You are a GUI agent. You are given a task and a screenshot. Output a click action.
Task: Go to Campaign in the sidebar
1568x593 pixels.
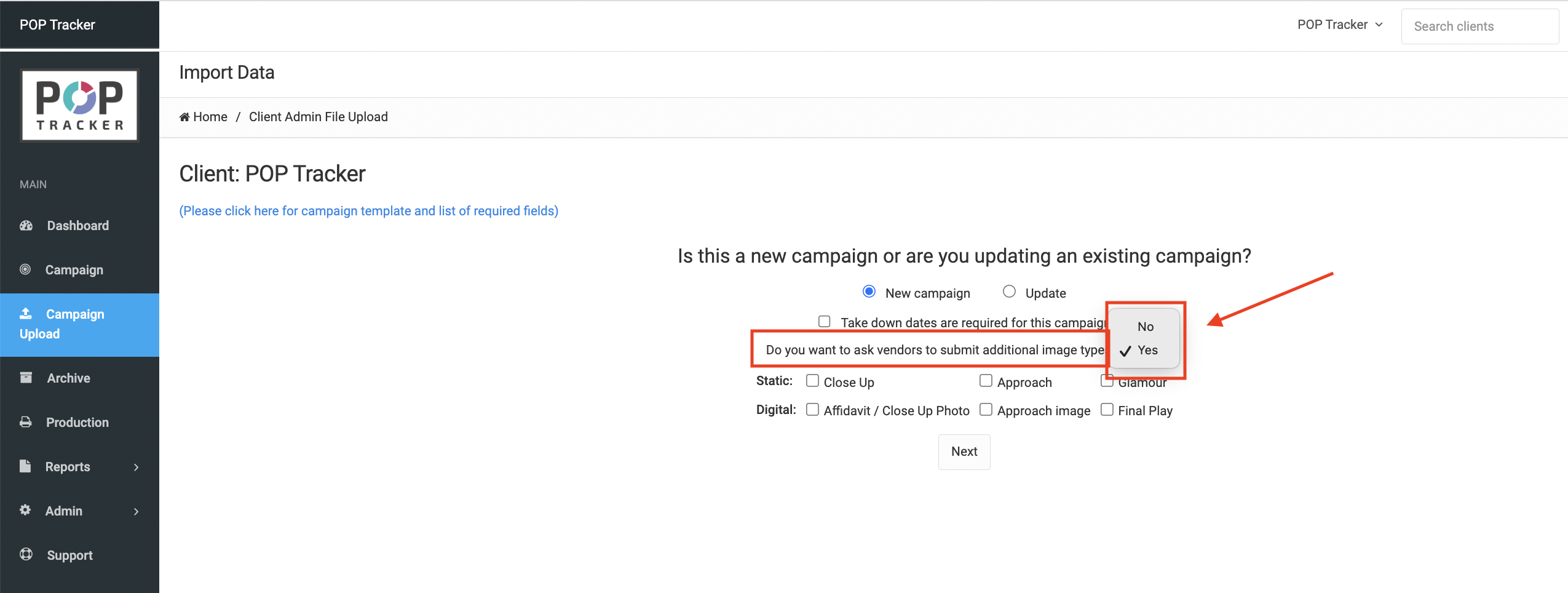pos(79,270)
